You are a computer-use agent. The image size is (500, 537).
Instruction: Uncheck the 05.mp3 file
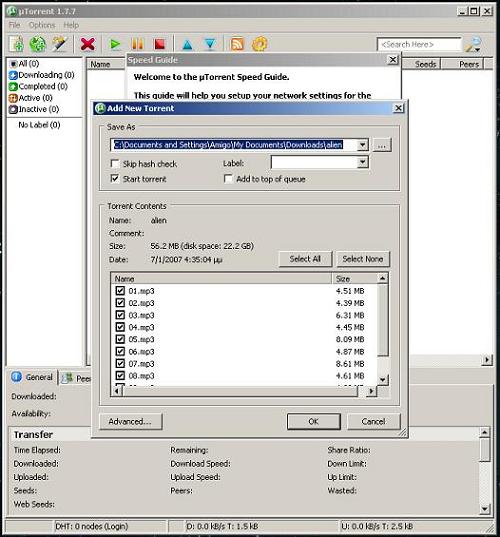(x=120, y=339)
